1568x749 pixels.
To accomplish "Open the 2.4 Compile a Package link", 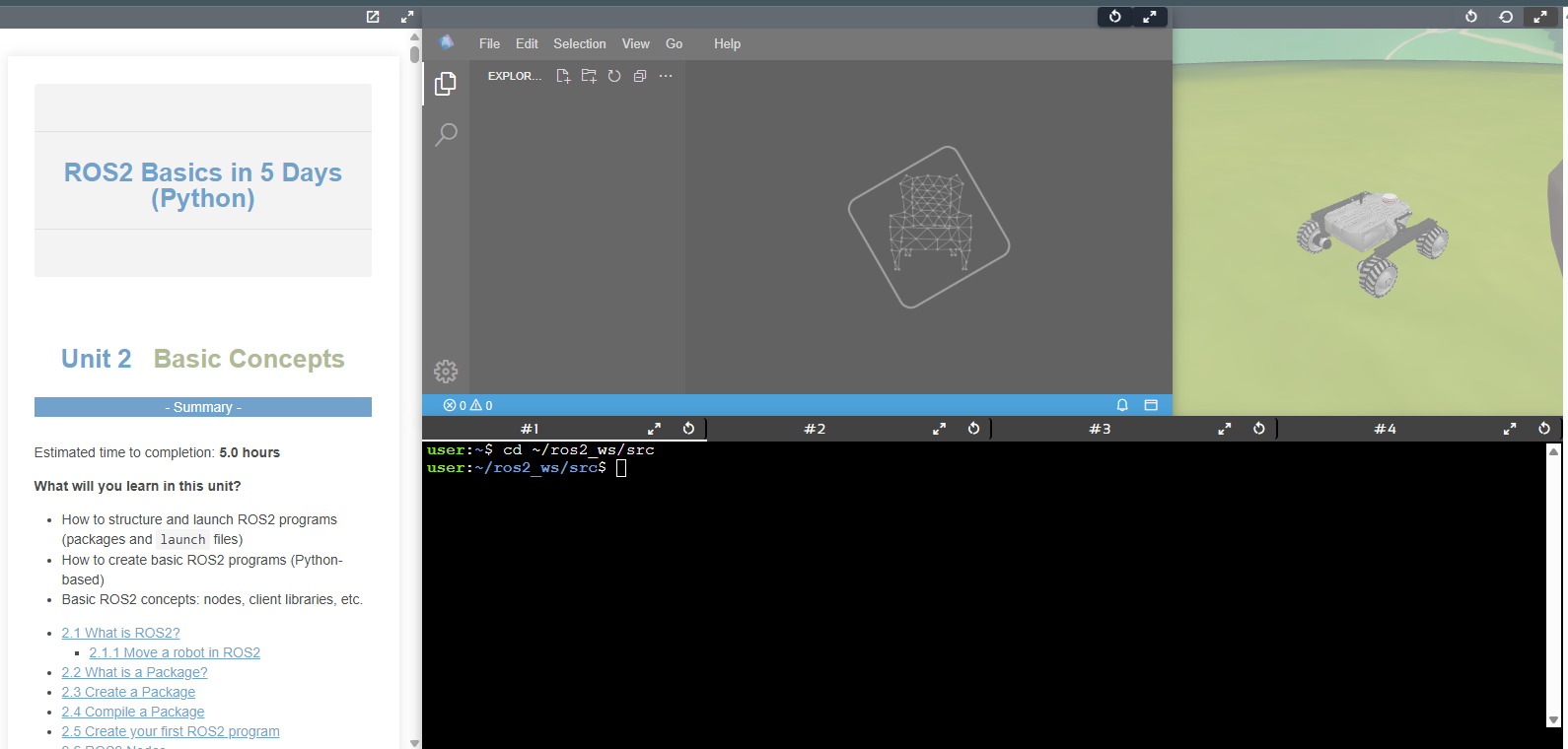I will click(133, 712).
